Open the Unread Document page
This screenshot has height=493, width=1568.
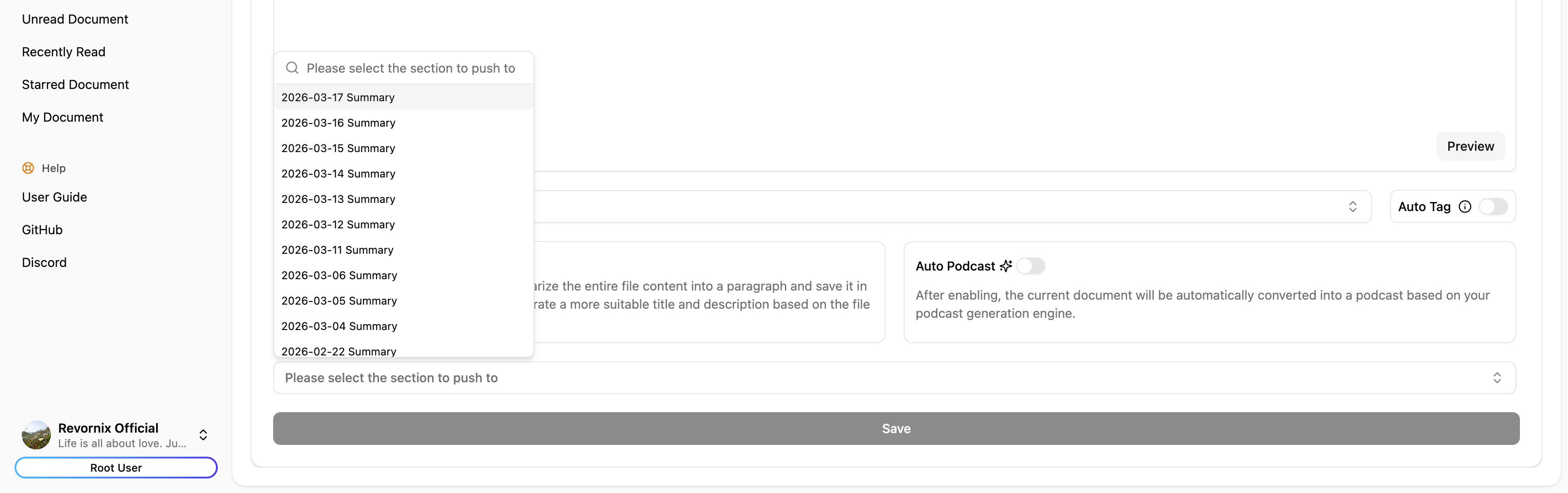click(x=75, y=20)
